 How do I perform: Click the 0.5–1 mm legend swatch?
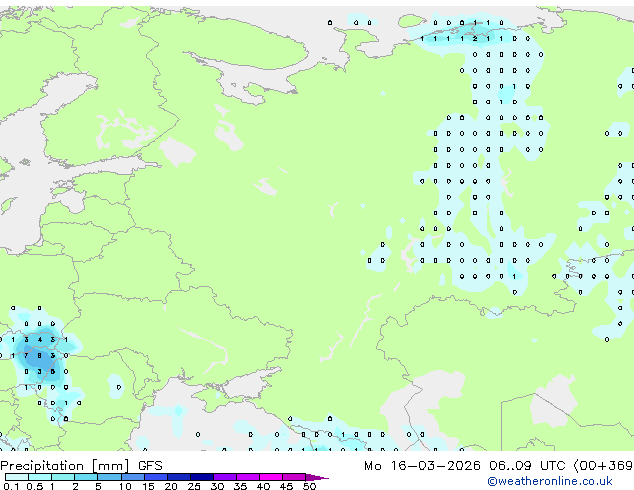coord(40,477)
